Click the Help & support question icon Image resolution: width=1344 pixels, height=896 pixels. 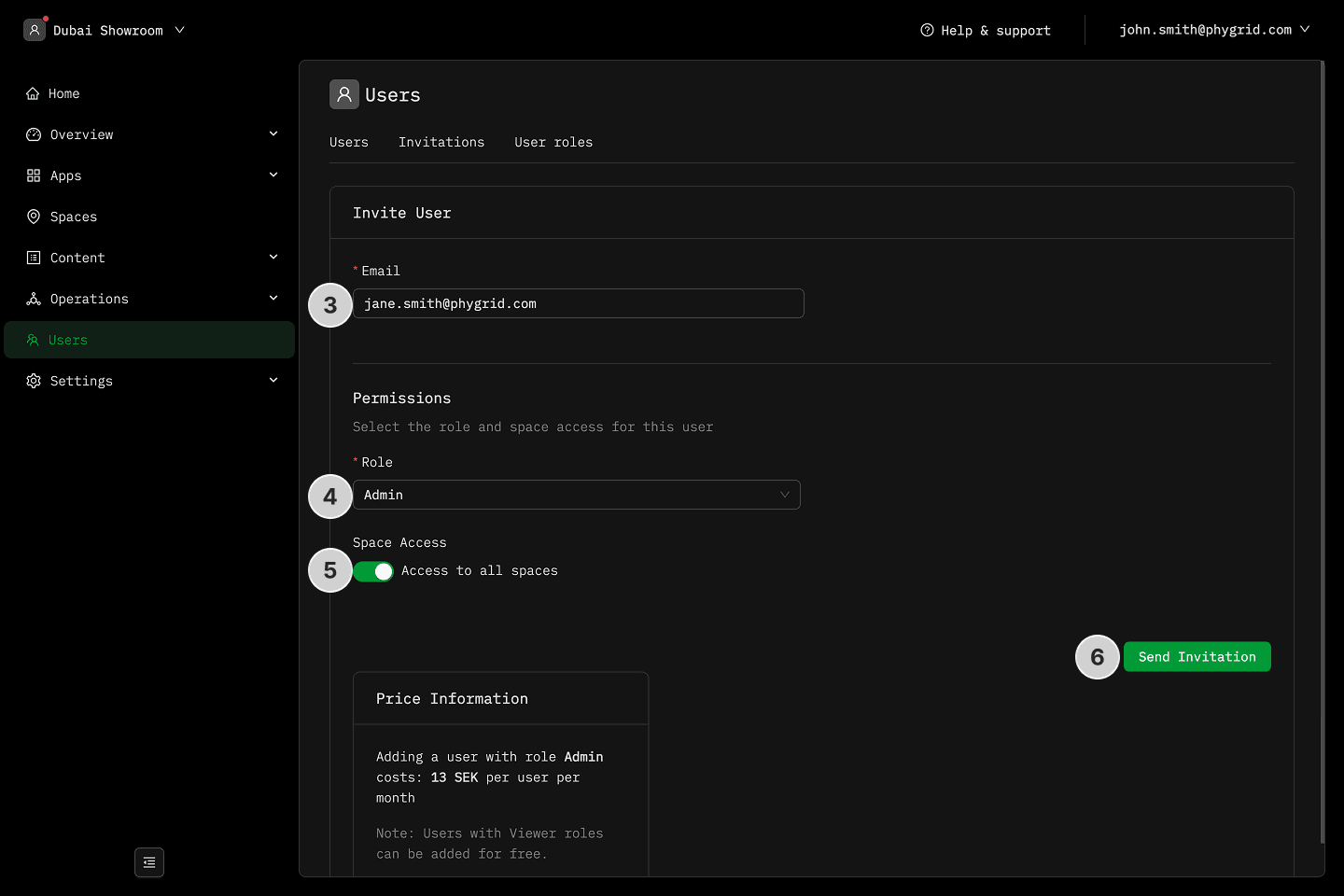[x=927, y=30]
